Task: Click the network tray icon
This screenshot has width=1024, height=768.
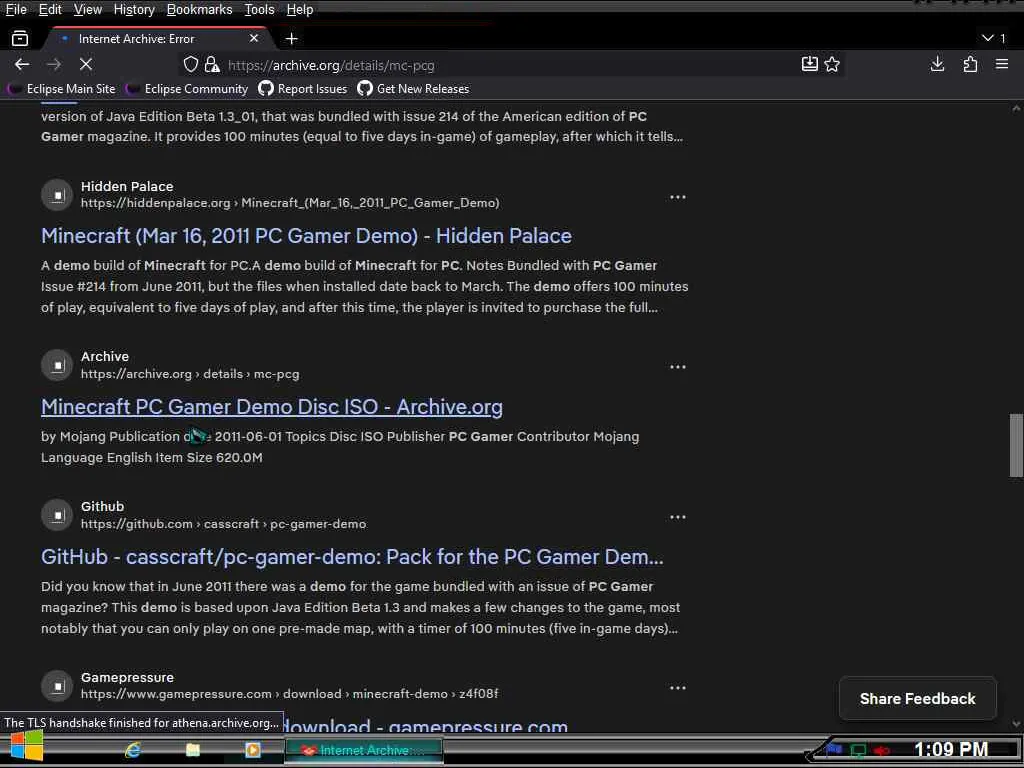Action: tap(858, 750)
